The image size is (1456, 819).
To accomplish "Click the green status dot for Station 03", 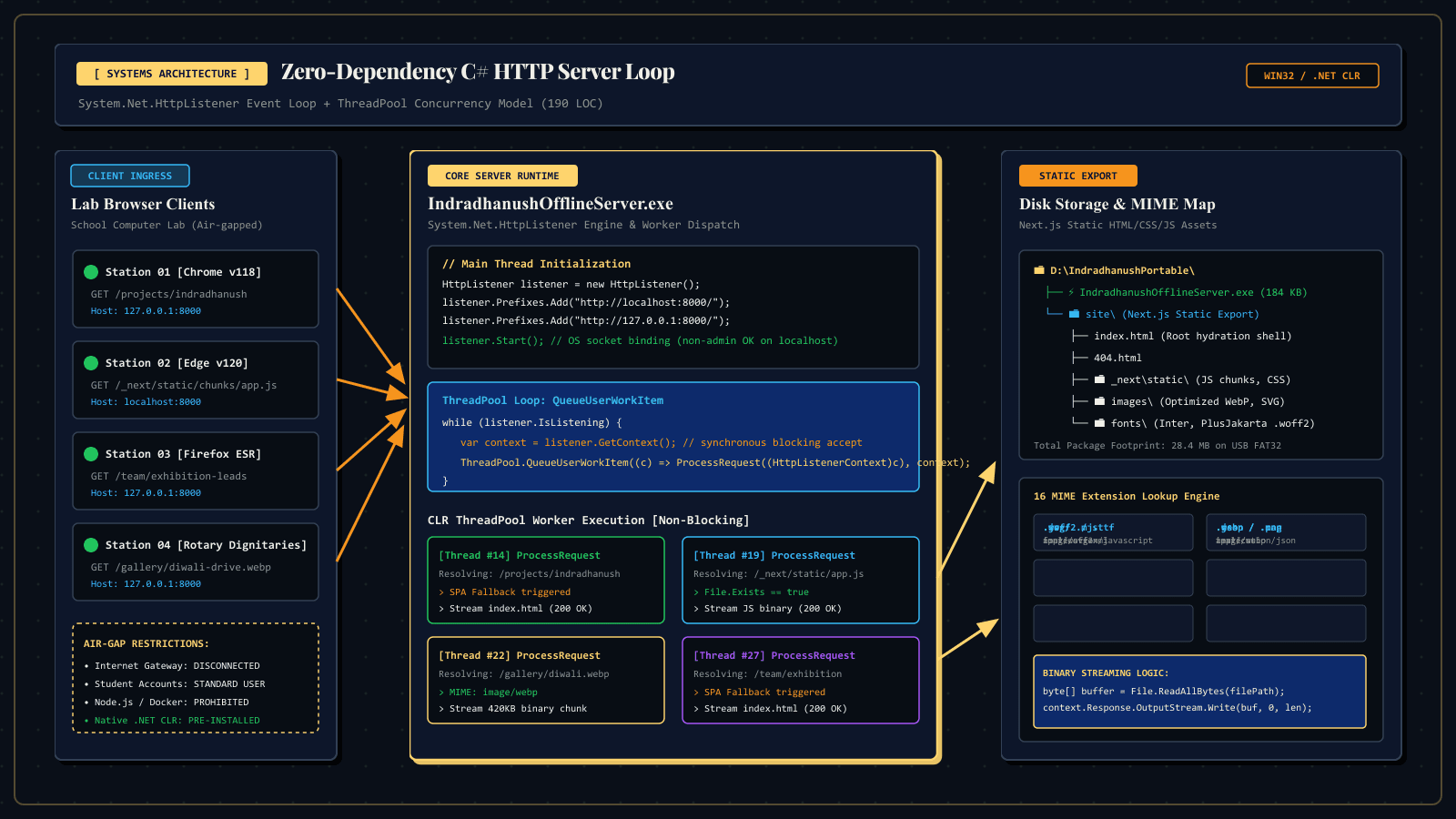I will [x=91, y=454].
